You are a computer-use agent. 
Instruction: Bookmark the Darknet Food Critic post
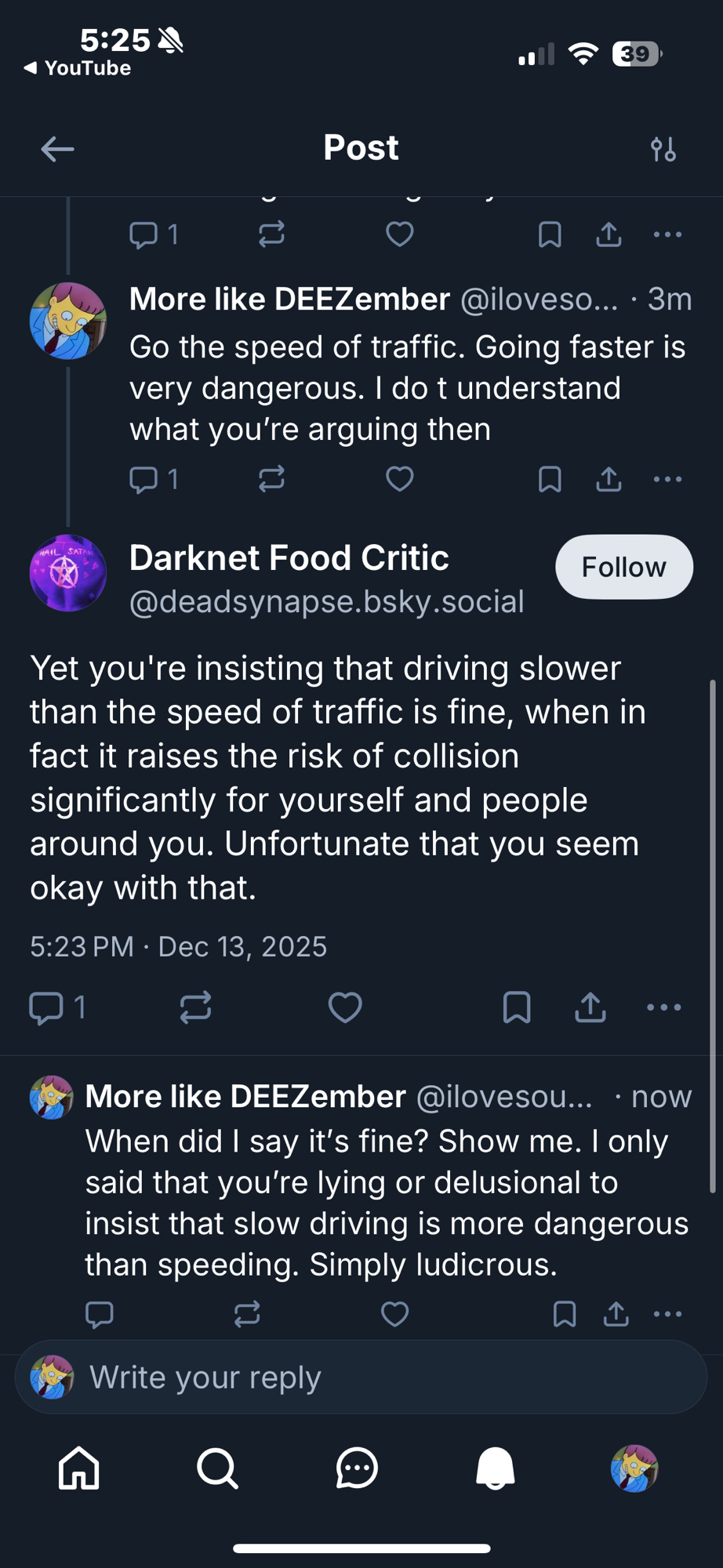coord(517,1007)
